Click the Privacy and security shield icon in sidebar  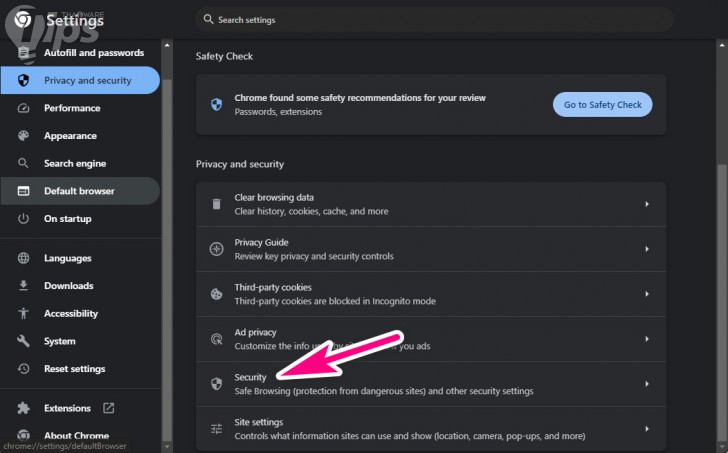coord(23,80)
